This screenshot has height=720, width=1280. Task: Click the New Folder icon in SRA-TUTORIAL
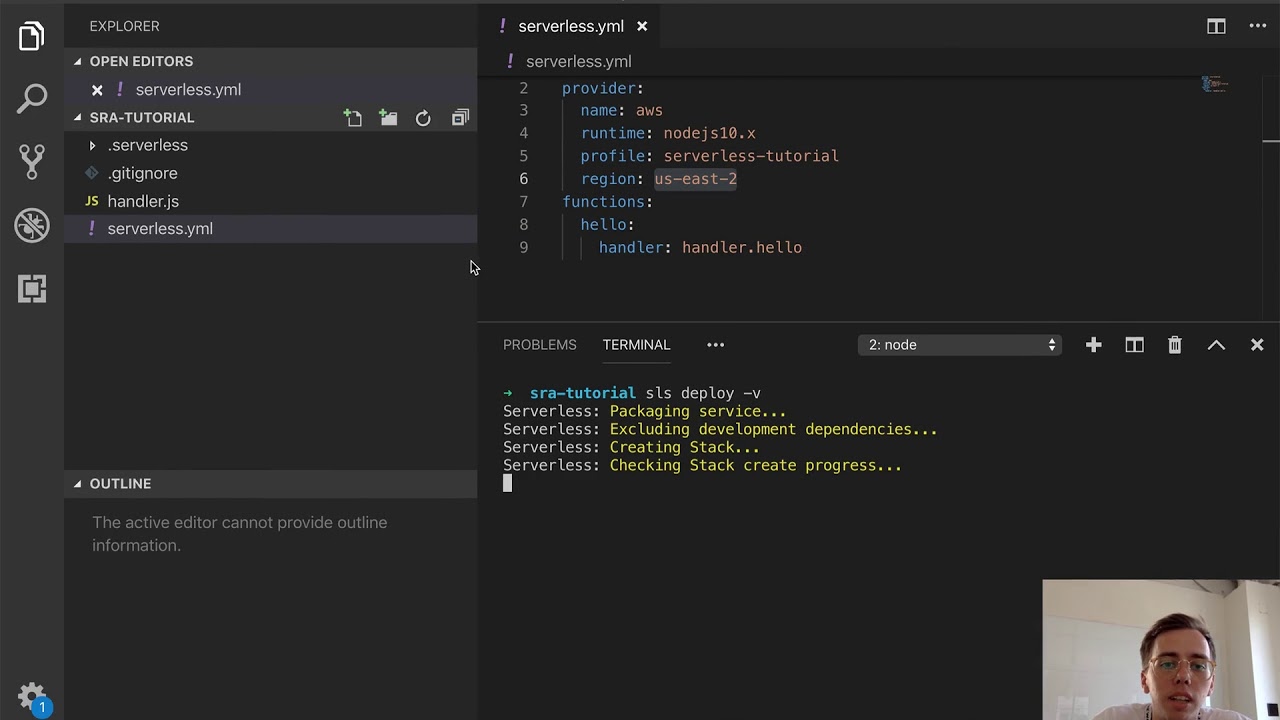point(389,118)
